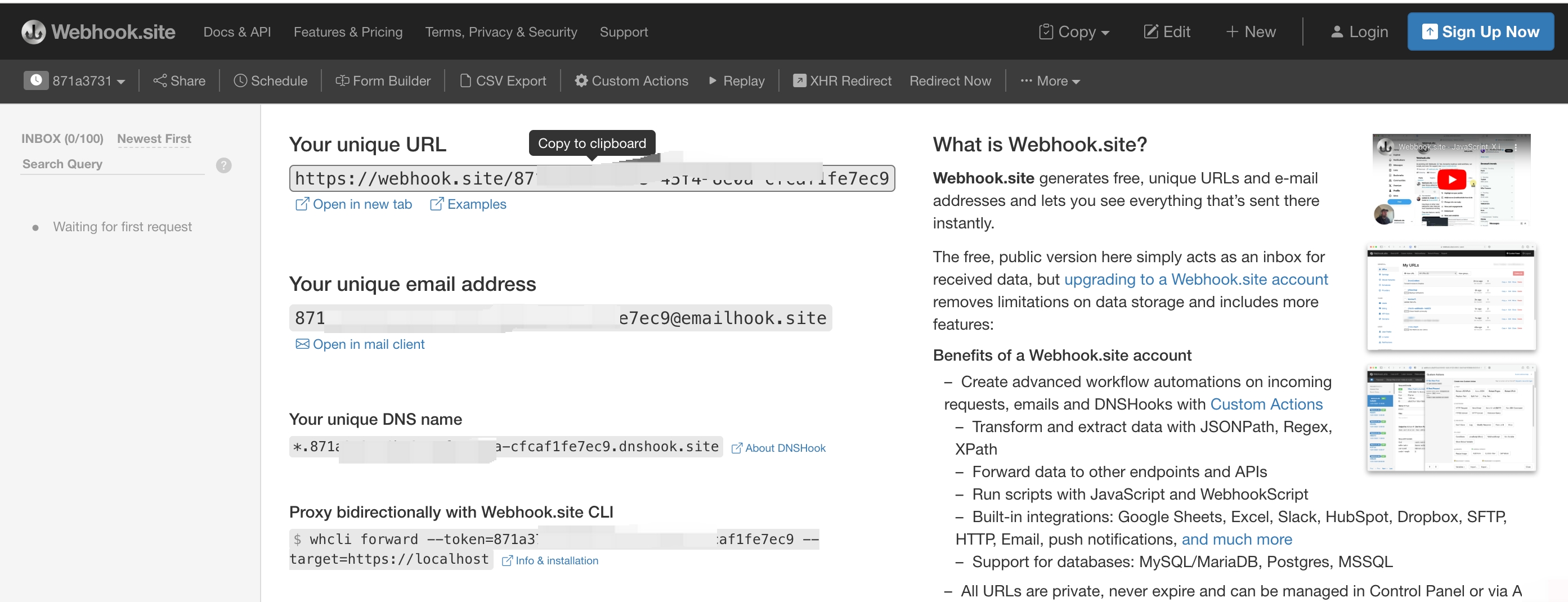Click upgrading to a Webhook.site account link
This screenshot has width=1568, height=602.
[1196, 280]
